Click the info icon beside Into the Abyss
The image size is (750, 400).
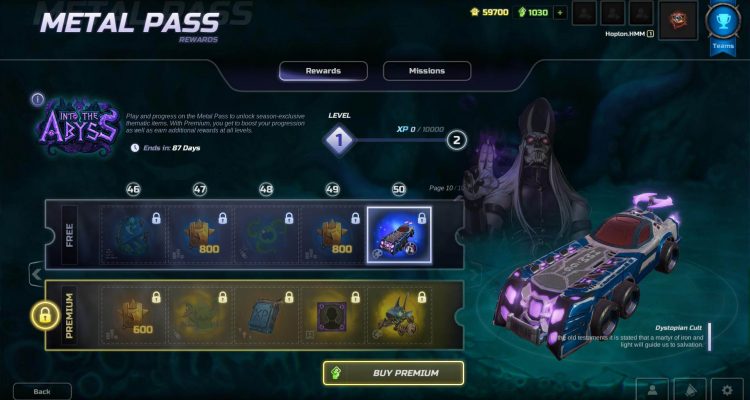[x=38, y=100]
